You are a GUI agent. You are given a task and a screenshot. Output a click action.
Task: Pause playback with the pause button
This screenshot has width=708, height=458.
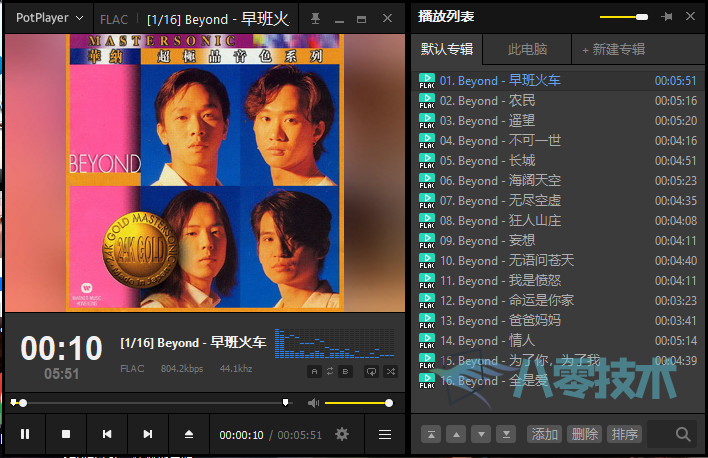[x=25, y=434]
